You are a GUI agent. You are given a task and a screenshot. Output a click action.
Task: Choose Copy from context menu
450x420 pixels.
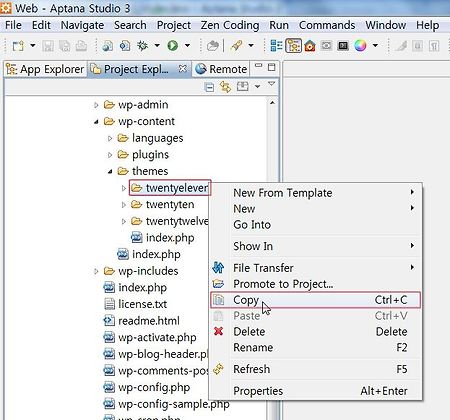(316, 300)
